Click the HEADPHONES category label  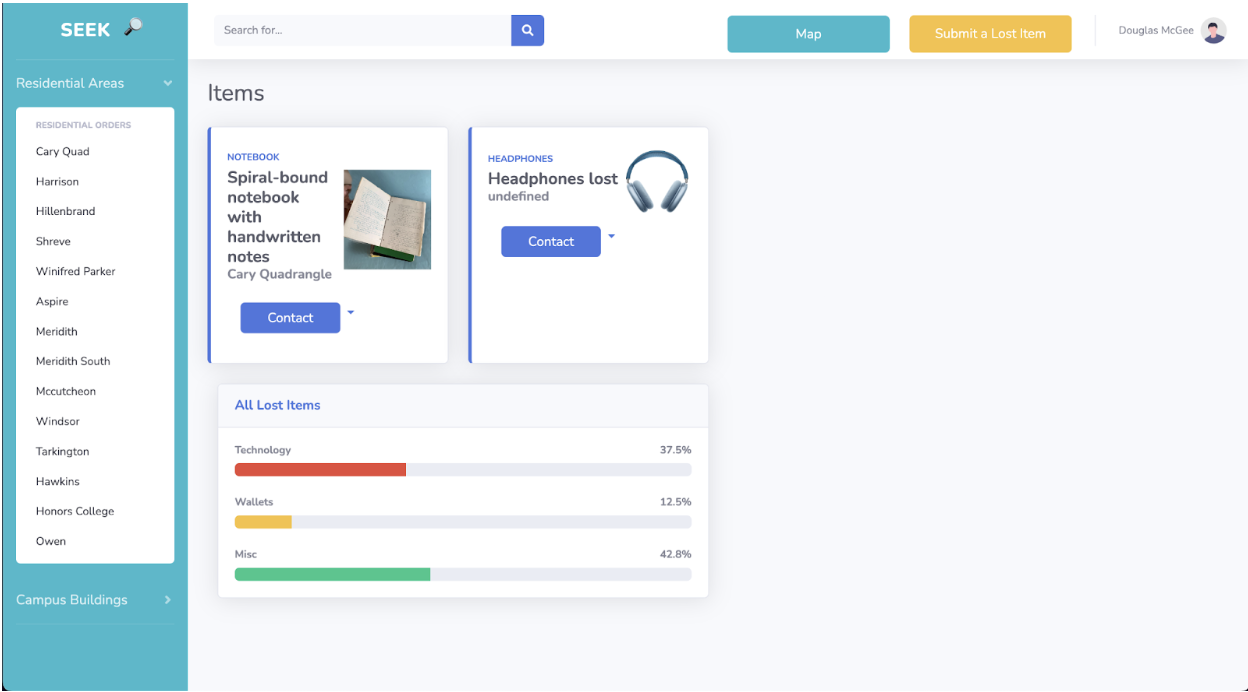(520, 159)
